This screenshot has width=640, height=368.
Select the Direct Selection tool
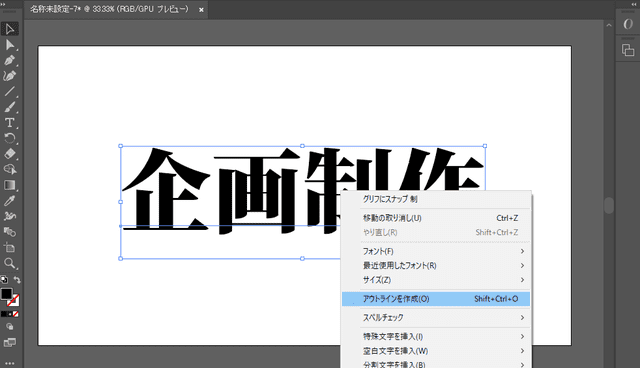click(9, 44)
